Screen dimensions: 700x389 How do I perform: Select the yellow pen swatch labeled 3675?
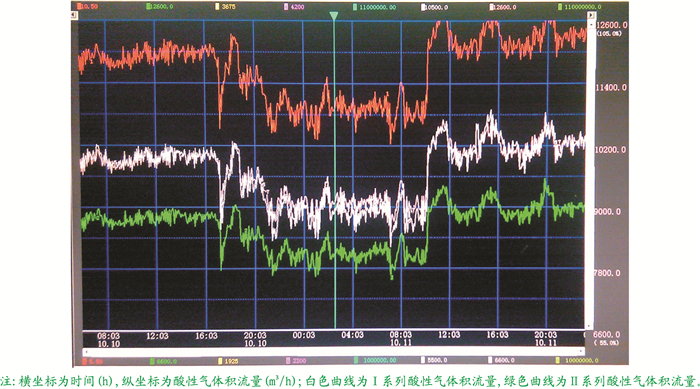click(217, 7)
